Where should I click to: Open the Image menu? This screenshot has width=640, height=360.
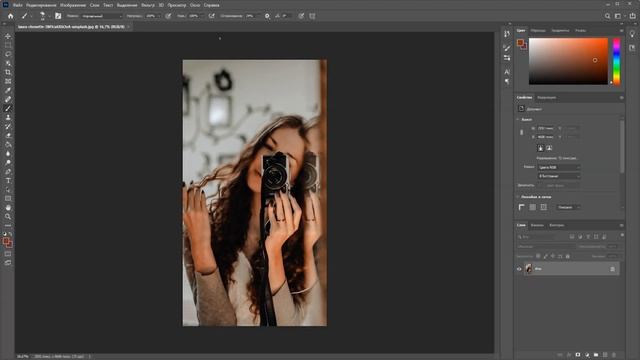[x=73, y=5]
